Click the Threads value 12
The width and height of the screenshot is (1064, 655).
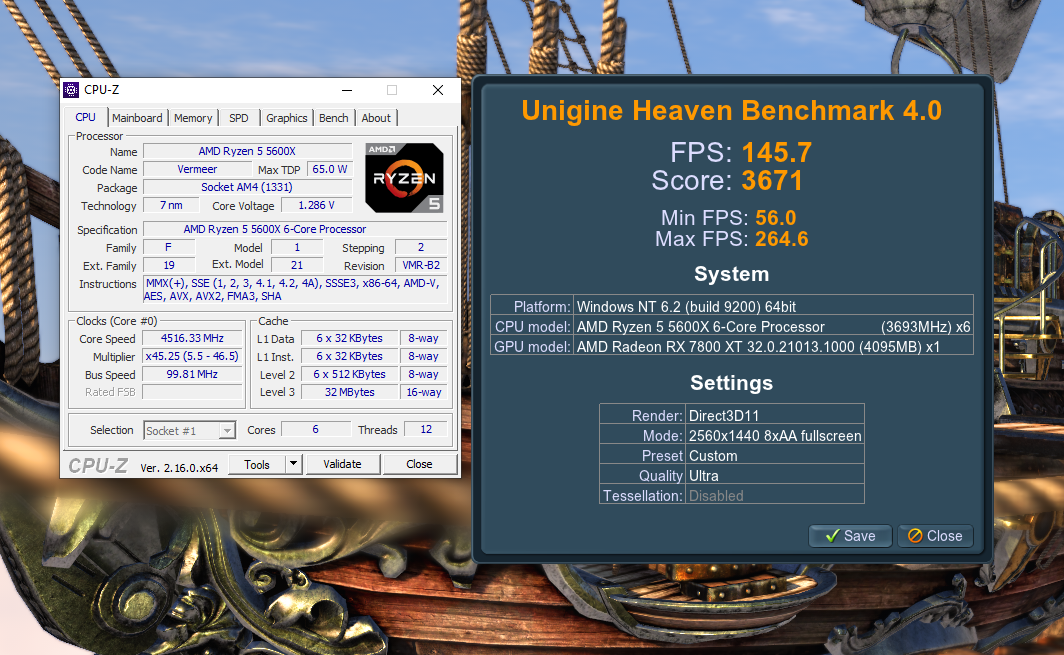click(426, 429)
